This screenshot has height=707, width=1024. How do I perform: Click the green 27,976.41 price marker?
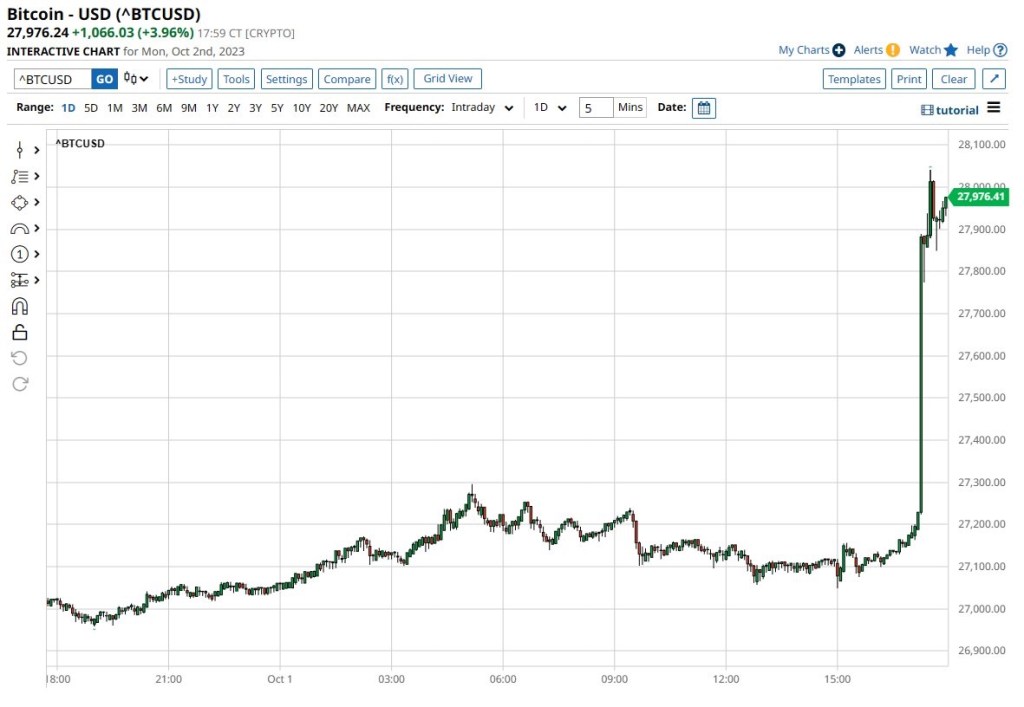point(979,197)
